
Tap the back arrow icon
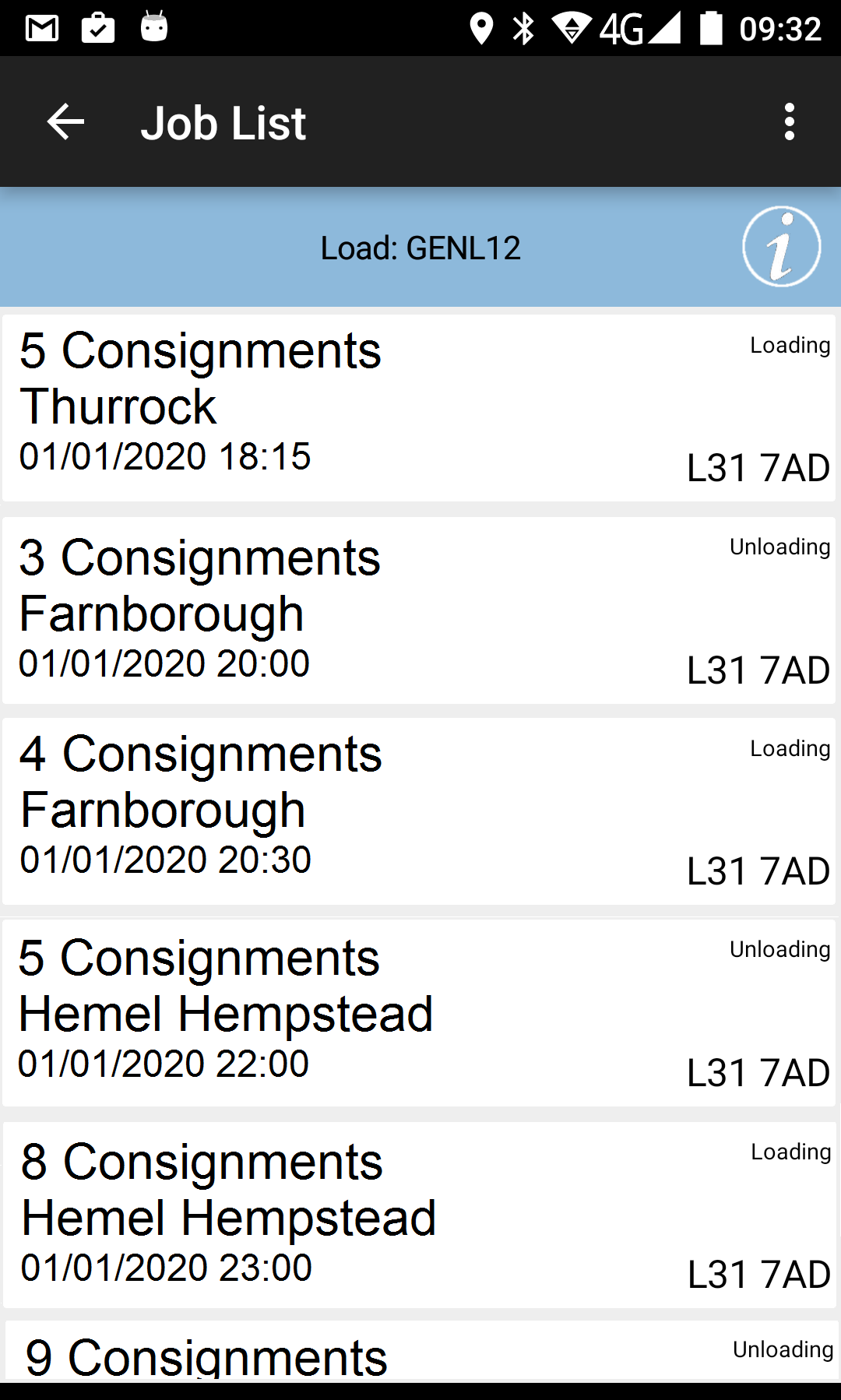pyautogui.click(x=65, y=122)
